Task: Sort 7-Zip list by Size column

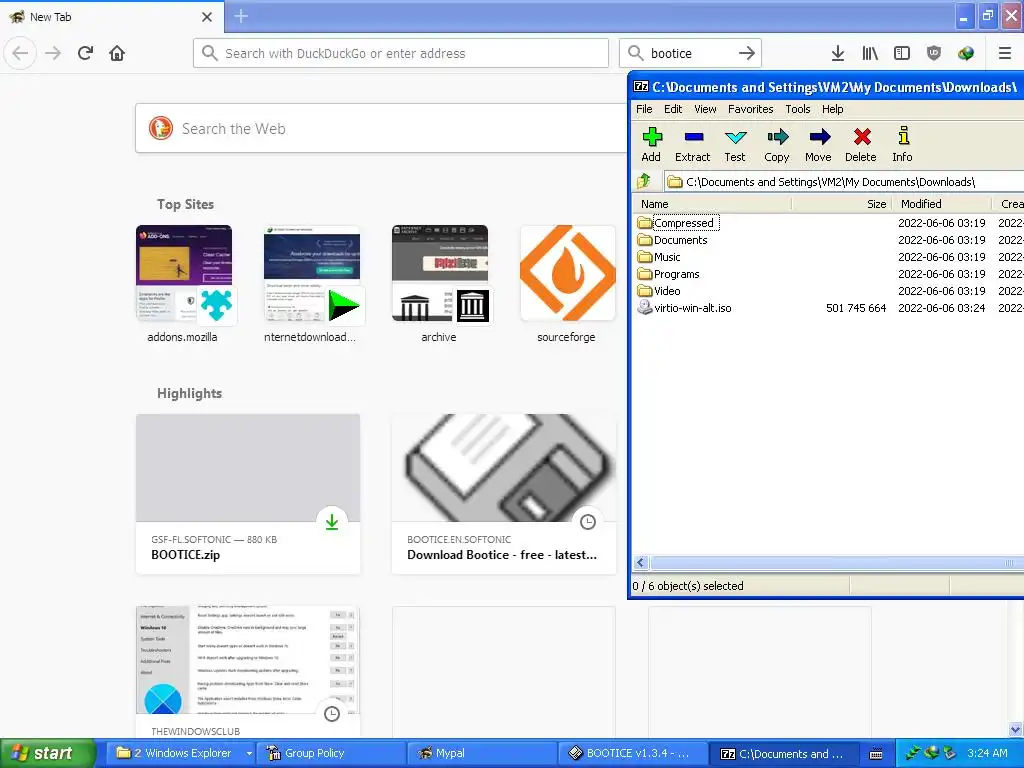Action: pos(841,204)
